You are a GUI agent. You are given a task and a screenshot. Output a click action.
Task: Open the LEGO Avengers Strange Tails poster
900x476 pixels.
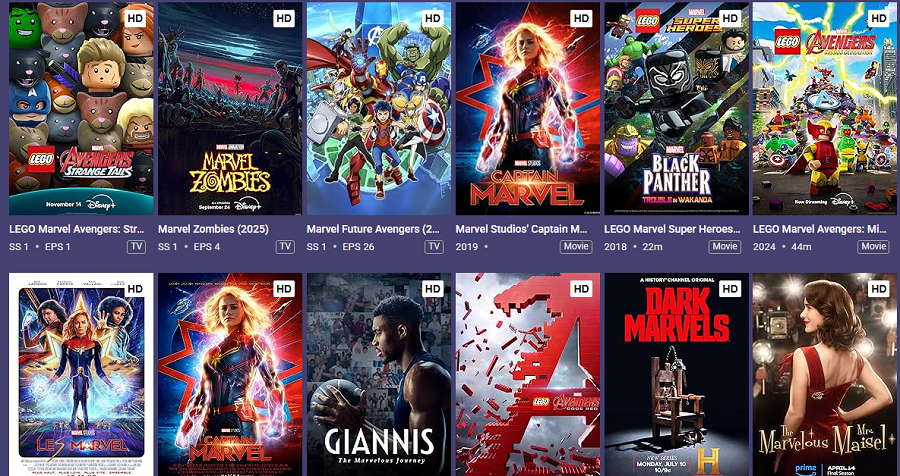click(x=81, y=109)
